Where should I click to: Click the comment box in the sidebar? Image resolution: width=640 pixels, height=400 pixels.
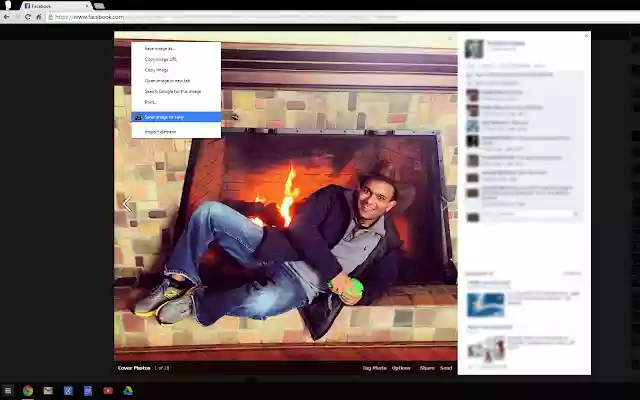(529, 214)
